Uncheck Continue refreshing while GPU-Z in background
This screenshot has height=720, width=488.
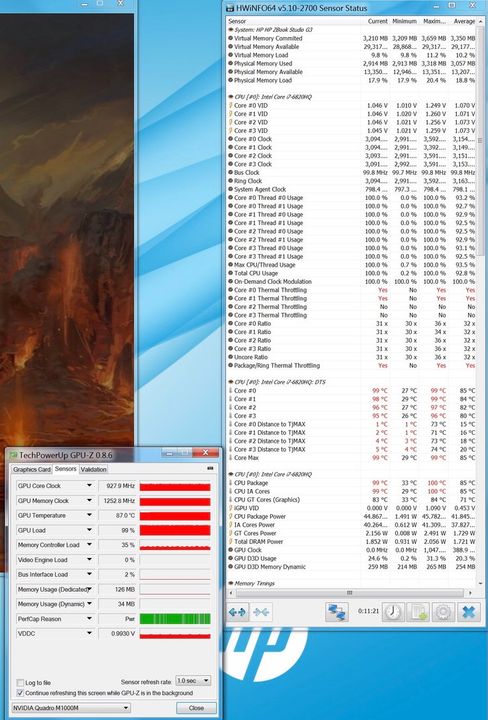[20, 693]
